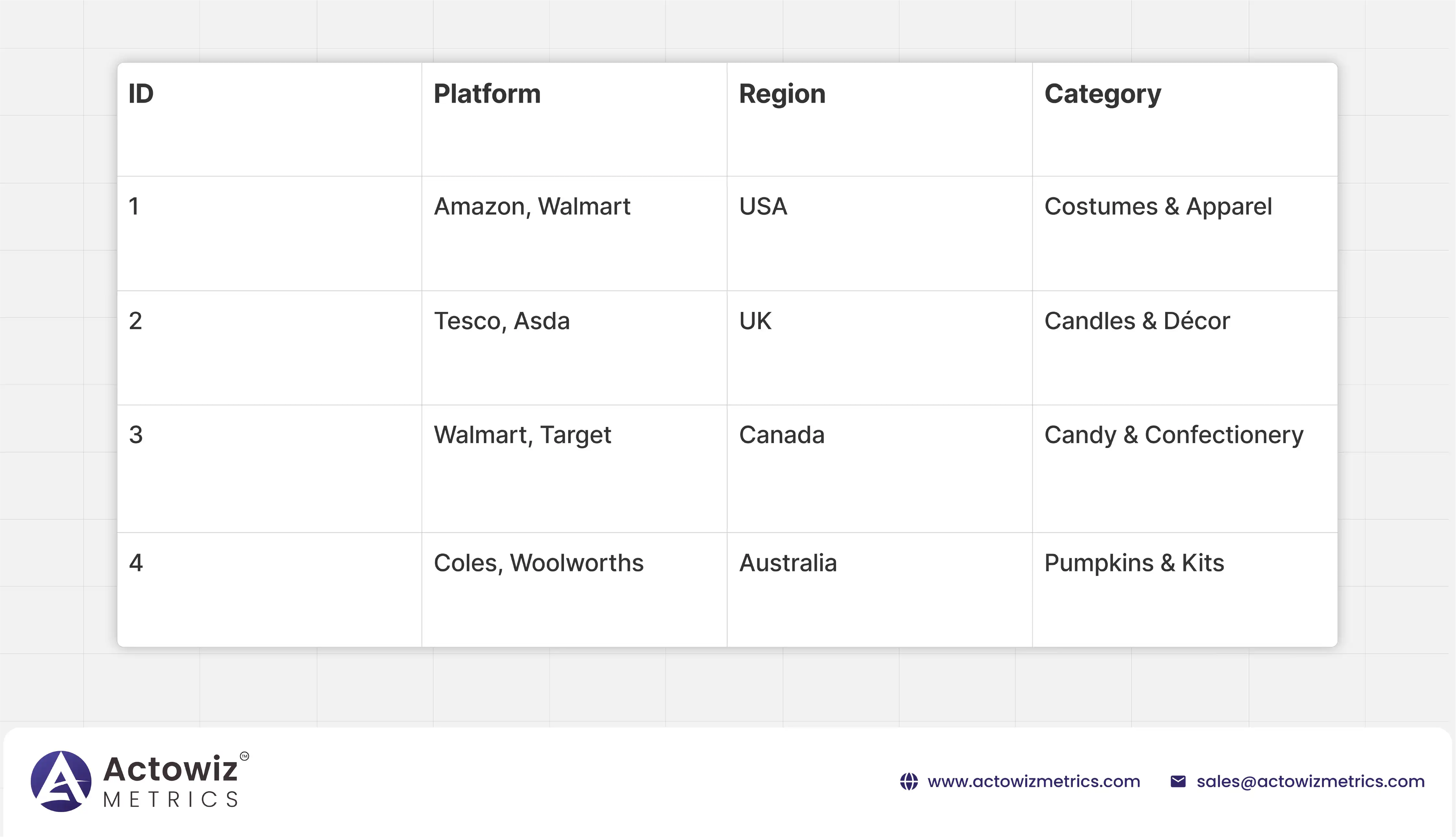Select the Pumpkins & Kits cell

[1133, 563]
